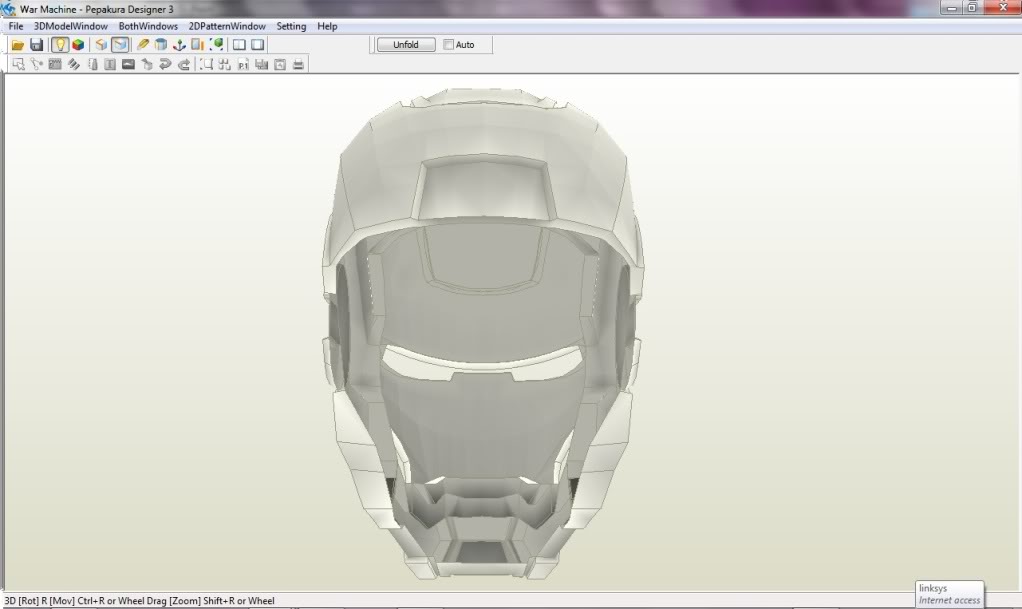Click the linksys Internet access network popup
Viewport: 1022px width, 609px height.
[950, 594]
